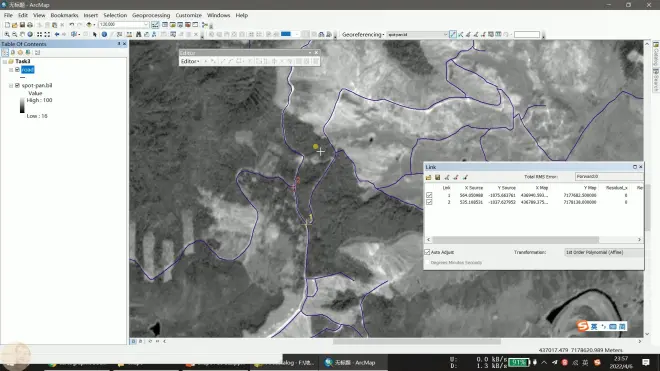
Task: Click the Add Data icon
Action: (89, 25)
